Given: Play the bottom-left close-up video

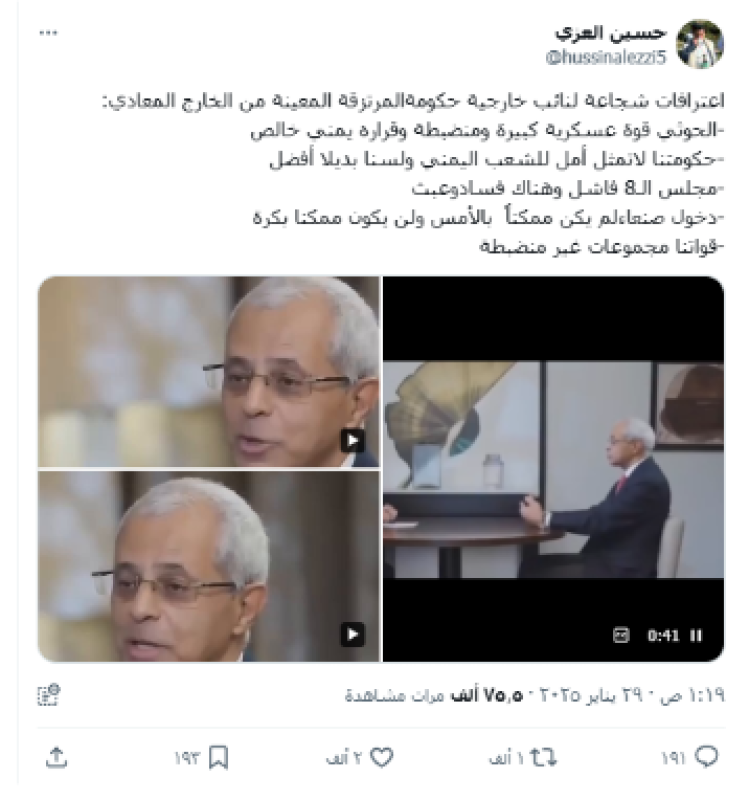Looking at the screenshot, I should [353, 634].
